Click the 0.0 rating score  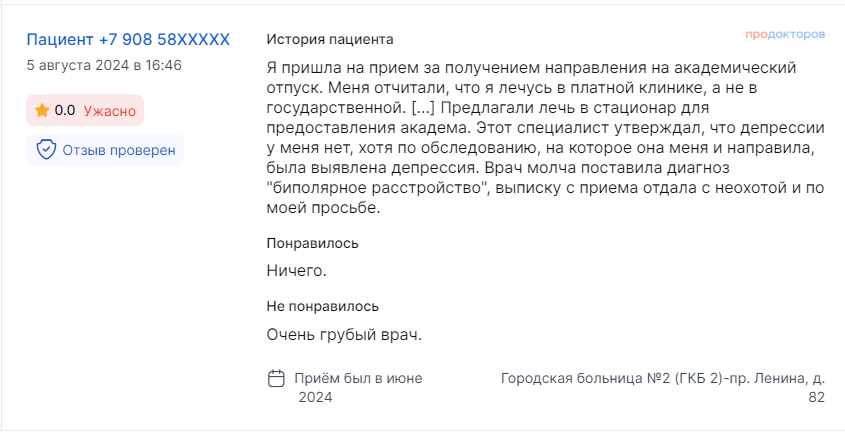click(x=65, y=110)
